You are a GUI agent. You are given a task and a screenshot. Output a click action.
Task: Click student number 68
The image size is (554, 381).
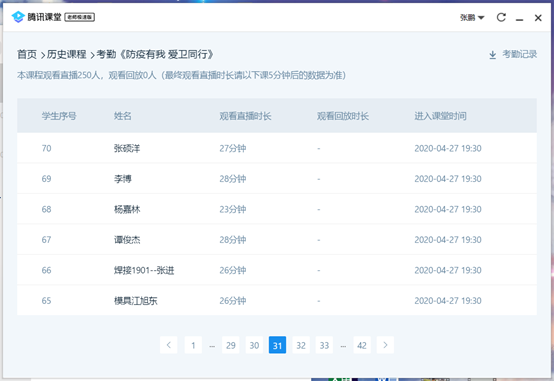pyautogui.click(x=46, y=209)
